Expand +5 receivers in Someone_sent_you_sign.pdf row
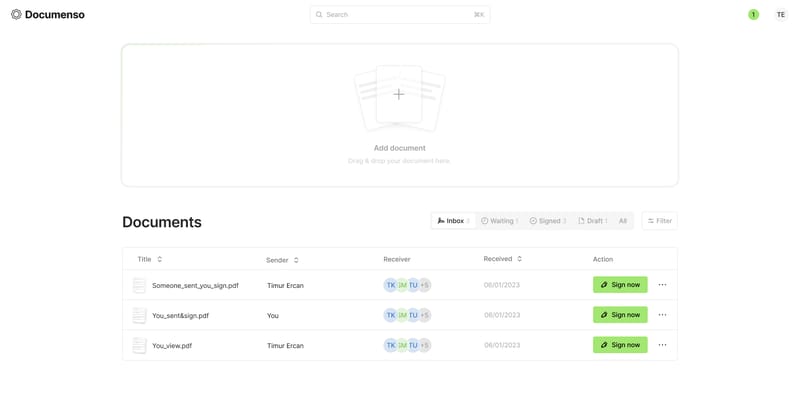This screenshot has width=800, height=400. (x=424, y=285)
